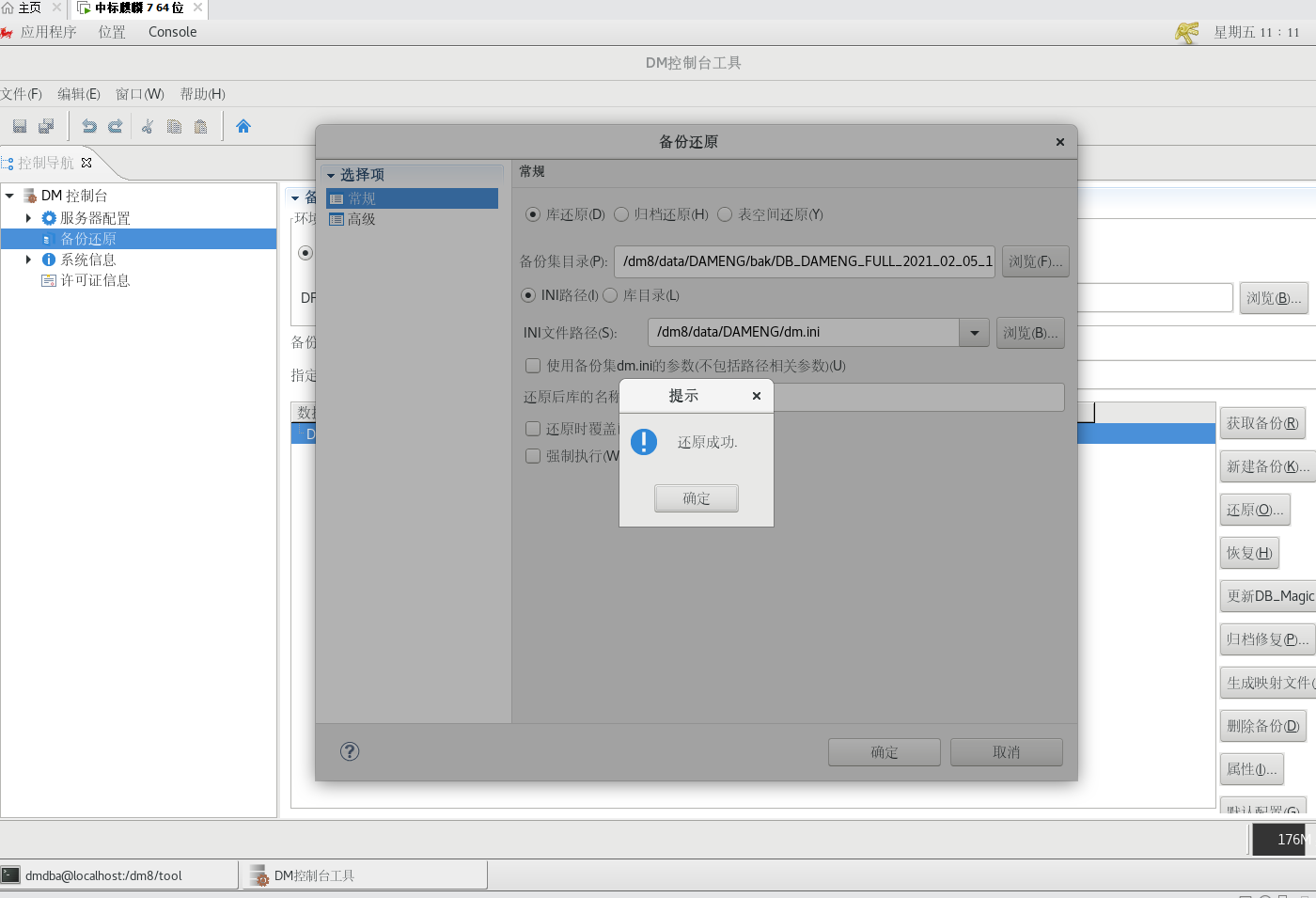Click the help question mark icon

350,751
